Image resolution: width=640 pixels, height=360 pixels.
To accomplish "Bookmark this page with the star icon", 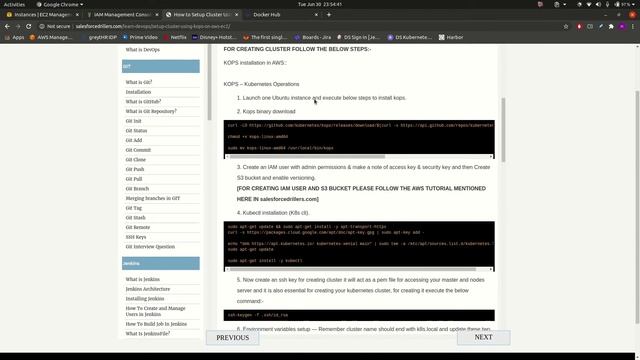I will pyautogui.click(x=566, y=27).
